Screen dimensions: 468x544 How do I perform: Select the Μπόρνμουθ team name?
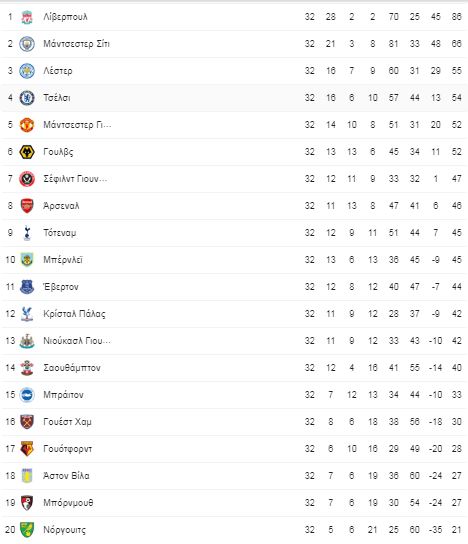click(x=68, y=503)
